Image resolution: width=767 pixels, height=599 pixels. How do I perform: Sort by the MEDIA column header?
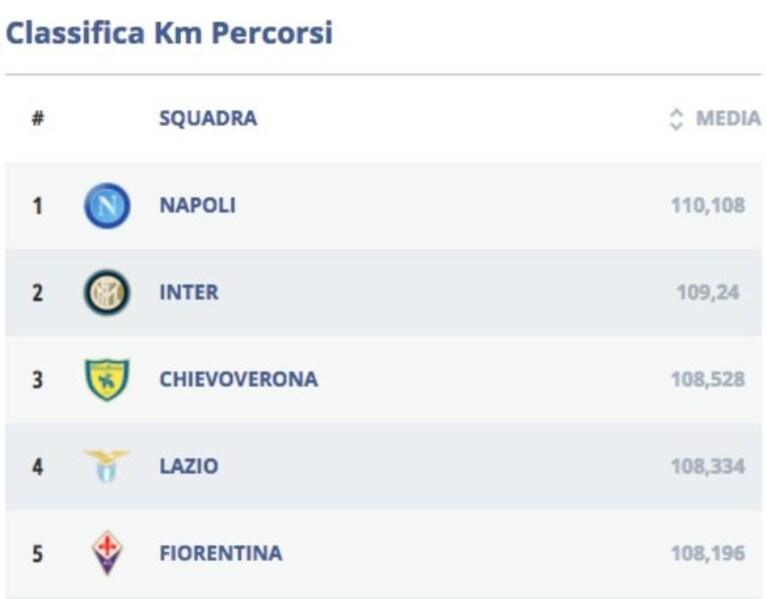728,118
